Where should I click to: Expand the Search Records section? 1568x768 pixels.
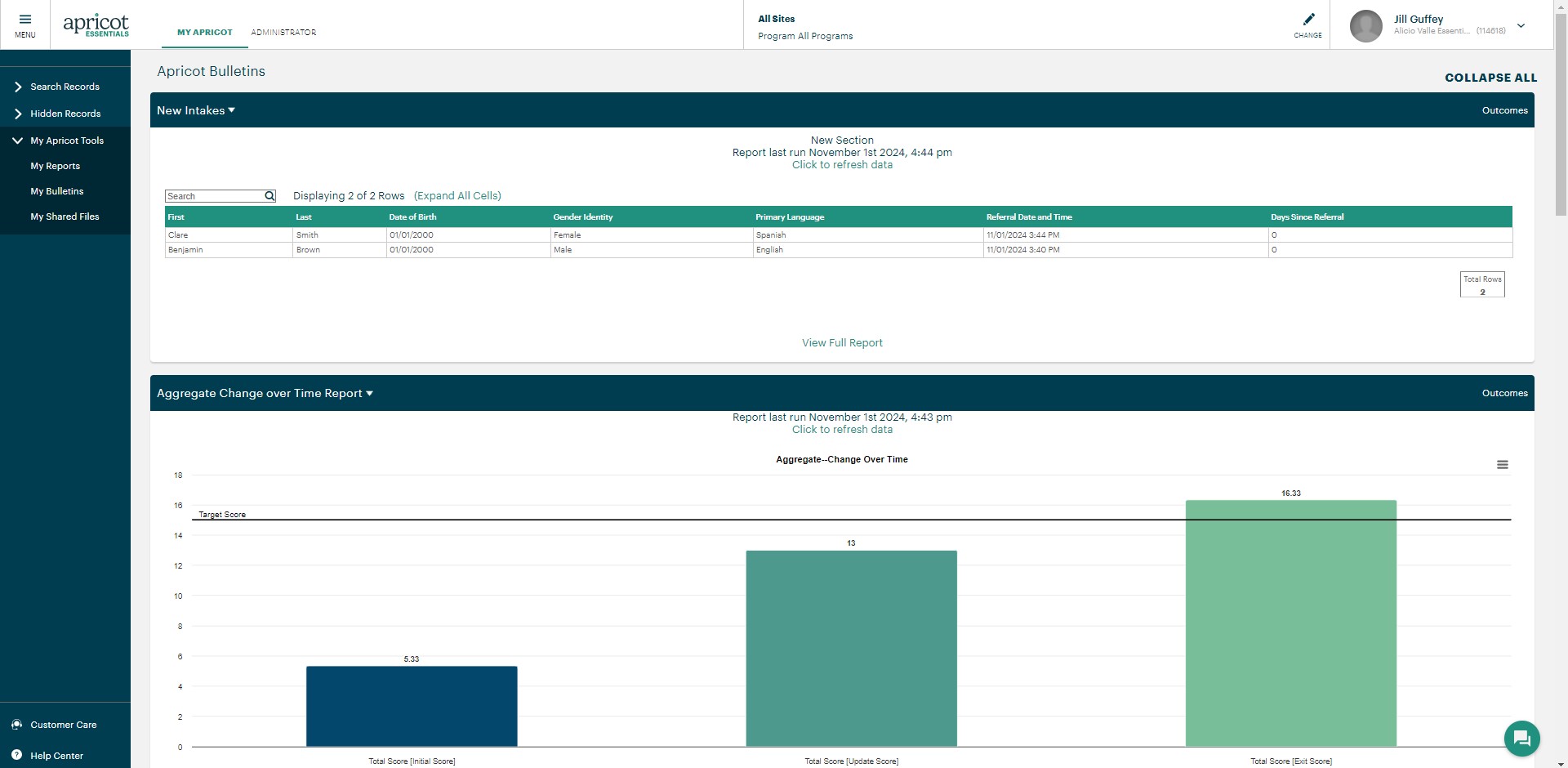[x=65, y=87]
